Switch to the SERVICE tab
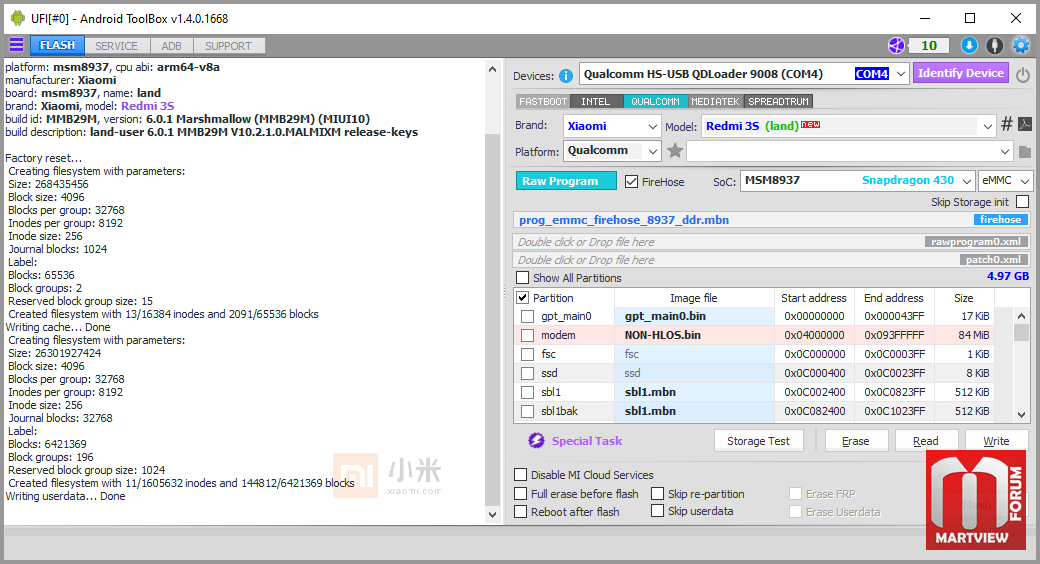The image size is (1040, 564). pos(116,46)
